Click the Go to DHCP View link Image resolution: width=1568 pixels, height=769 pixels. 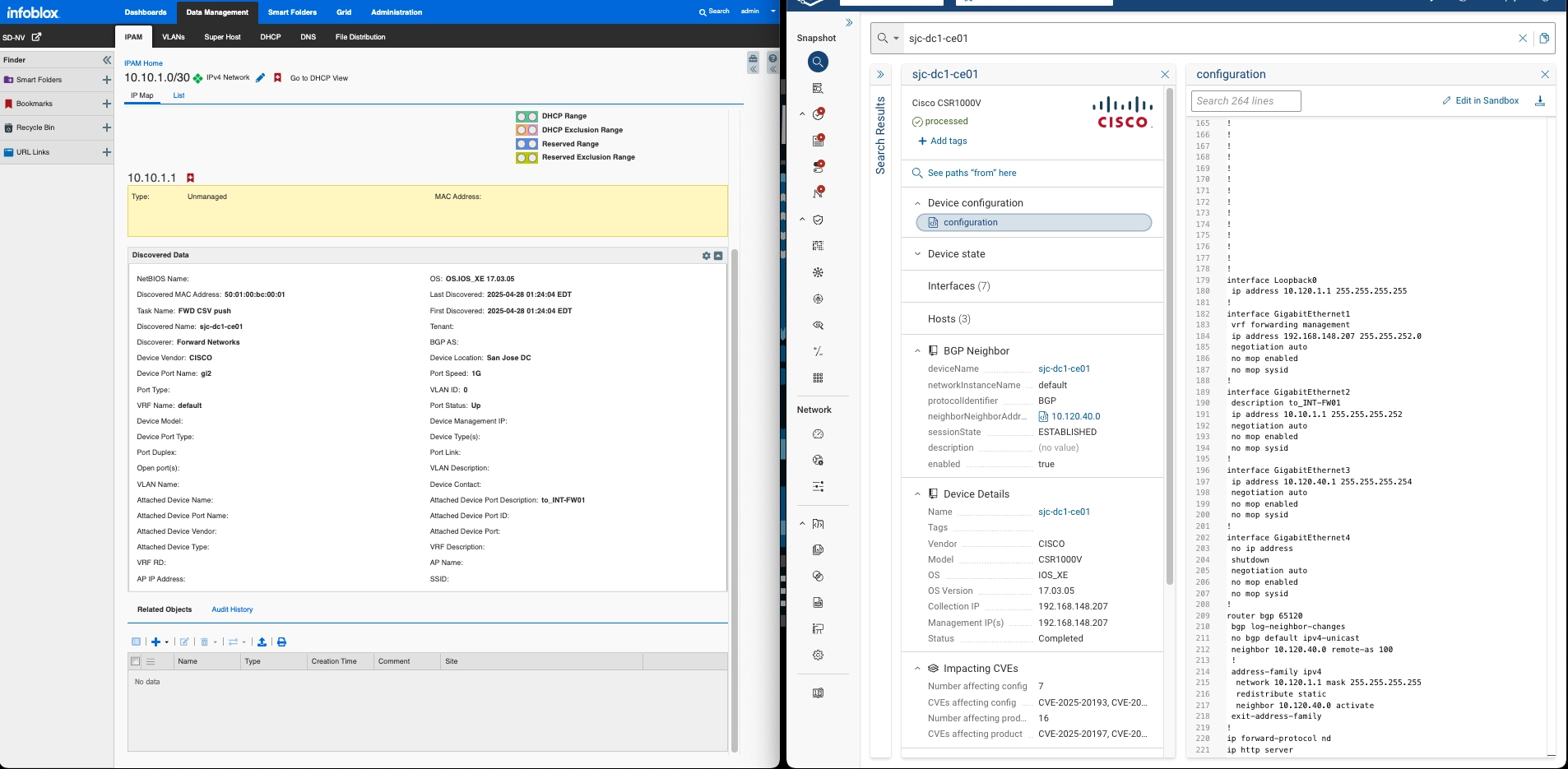pos(319,77)
